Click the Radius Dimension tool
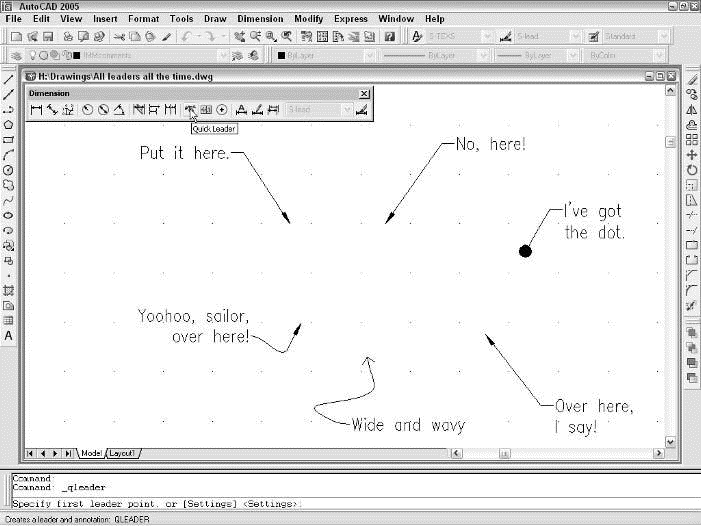This screenshot has width=701, height=526. (88, 110)
